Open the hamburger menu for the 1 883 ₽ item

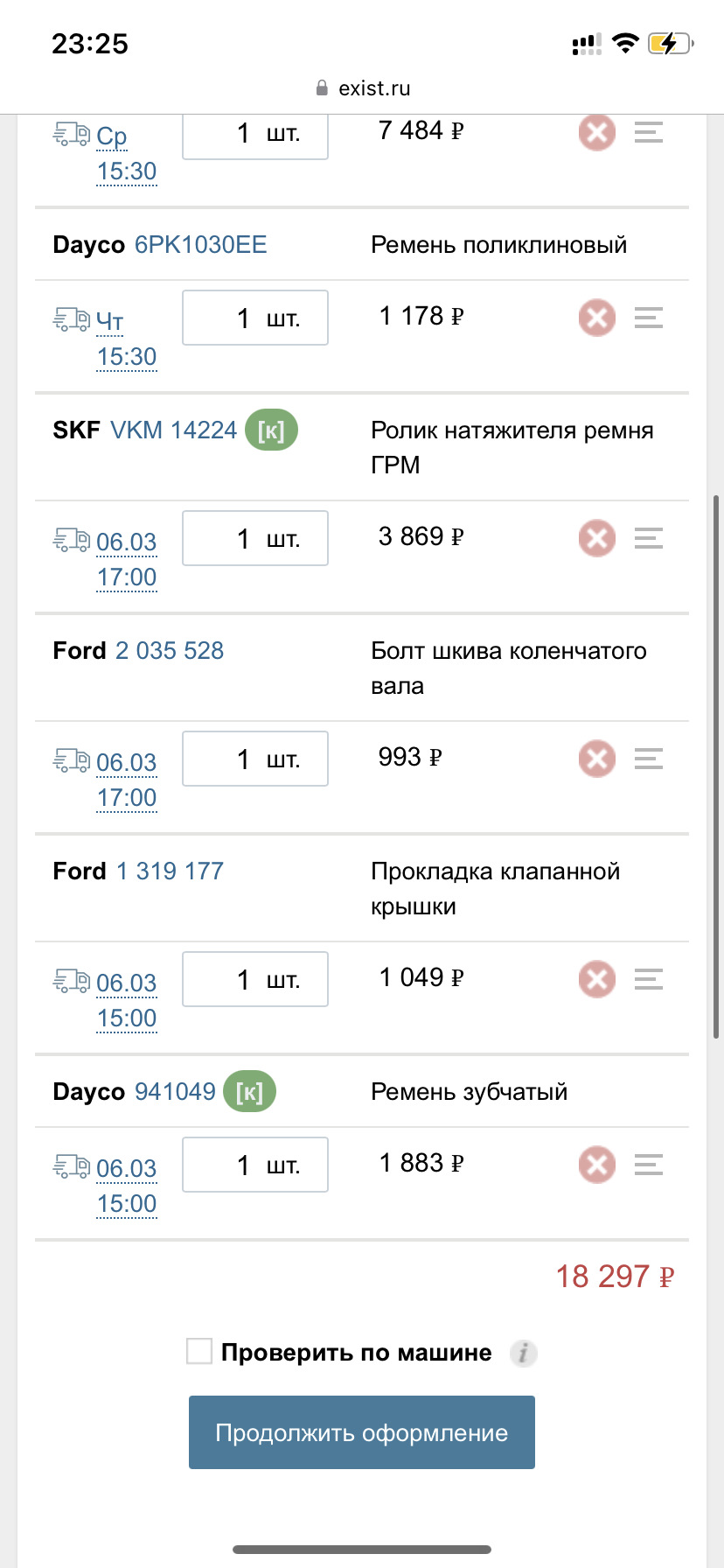pyautogui.click(x=649, y=1165)
